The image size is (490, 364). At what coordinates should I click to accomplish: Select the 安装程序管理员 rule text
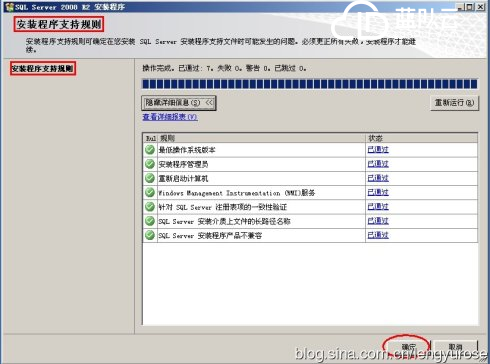pos(183,164)
